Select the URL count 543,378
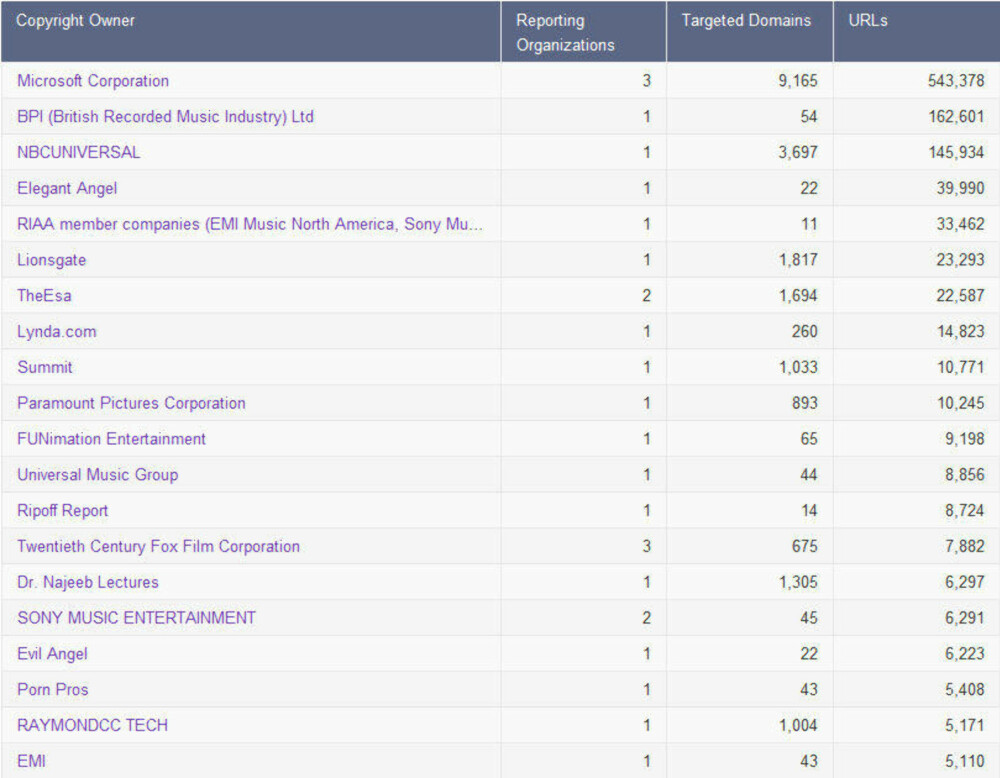The width and height of the screenshot is (1000, 778). click(x=956, y=81)
